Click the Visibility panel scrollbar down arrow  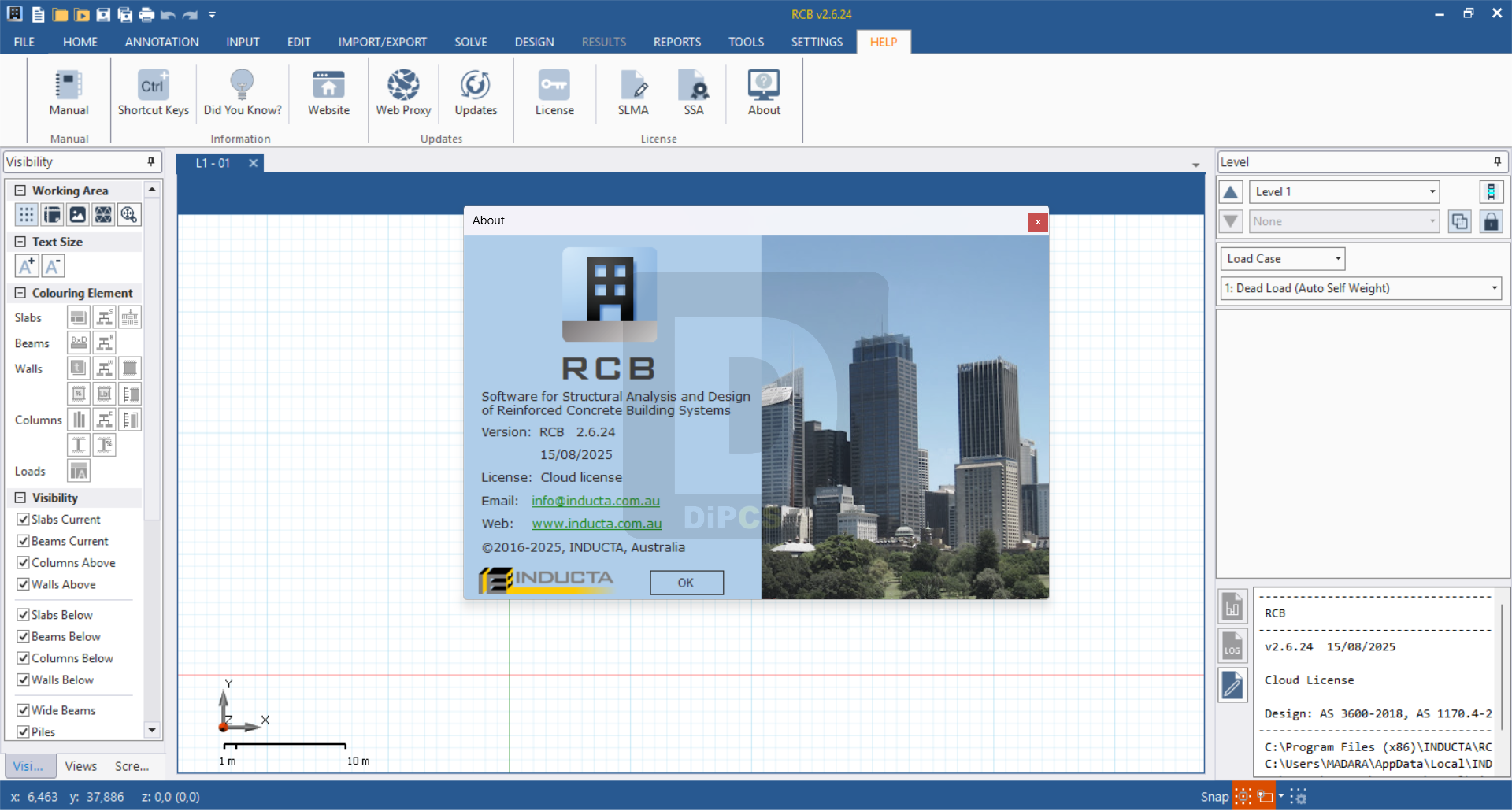tap(152, 730)
